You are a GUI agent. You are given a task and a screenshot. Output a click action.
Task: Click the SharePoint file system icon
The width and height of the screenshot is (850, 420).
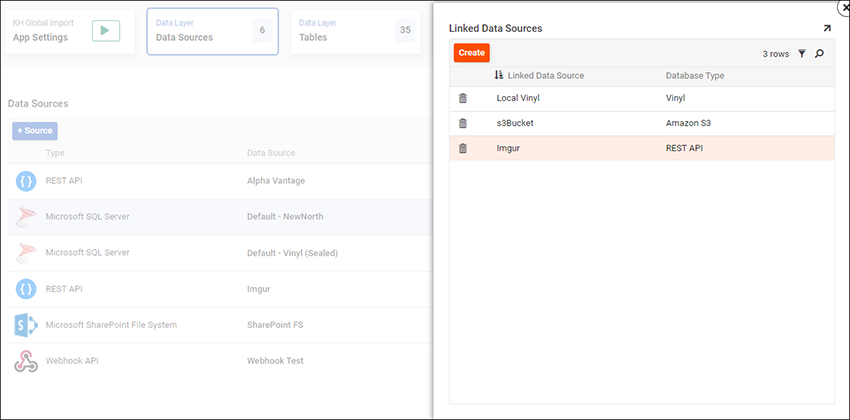(26, 325)
